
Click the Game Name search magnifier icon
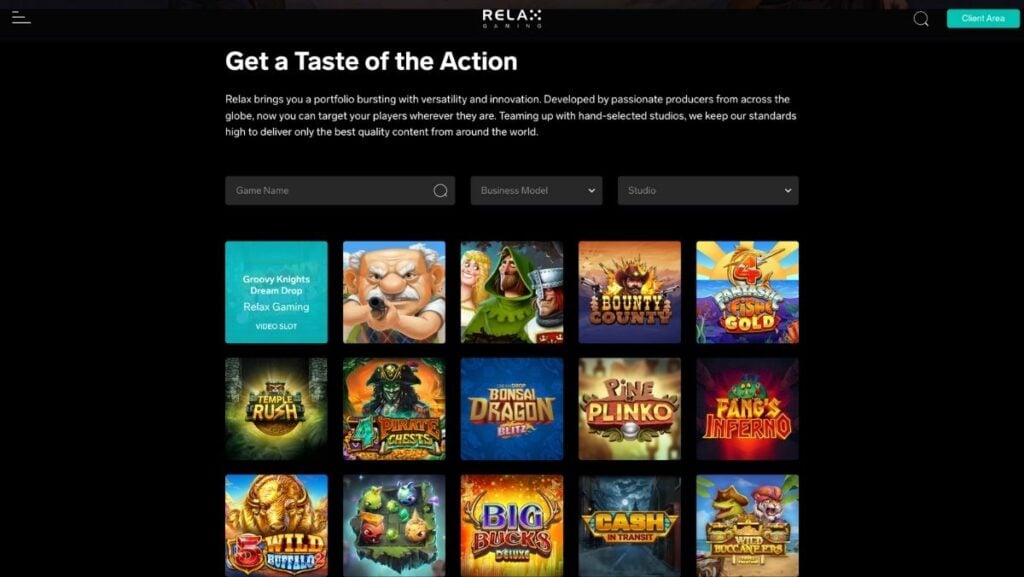440,190
